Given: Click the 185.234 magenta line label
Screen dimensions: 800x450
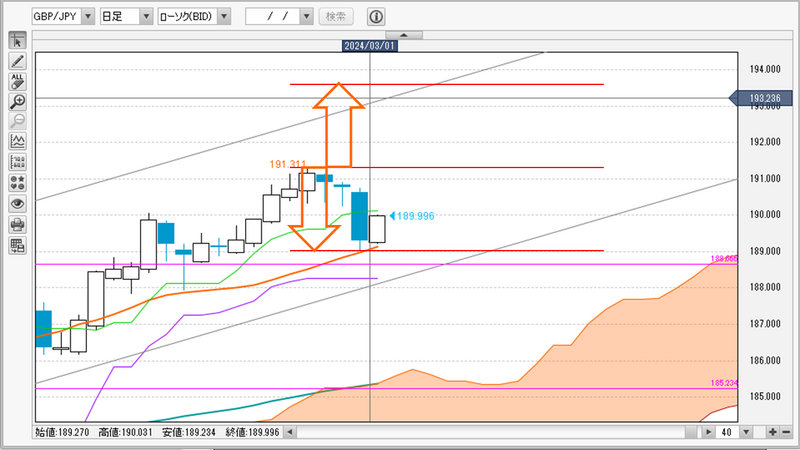Looking at the screenshot, I should 724,383.
